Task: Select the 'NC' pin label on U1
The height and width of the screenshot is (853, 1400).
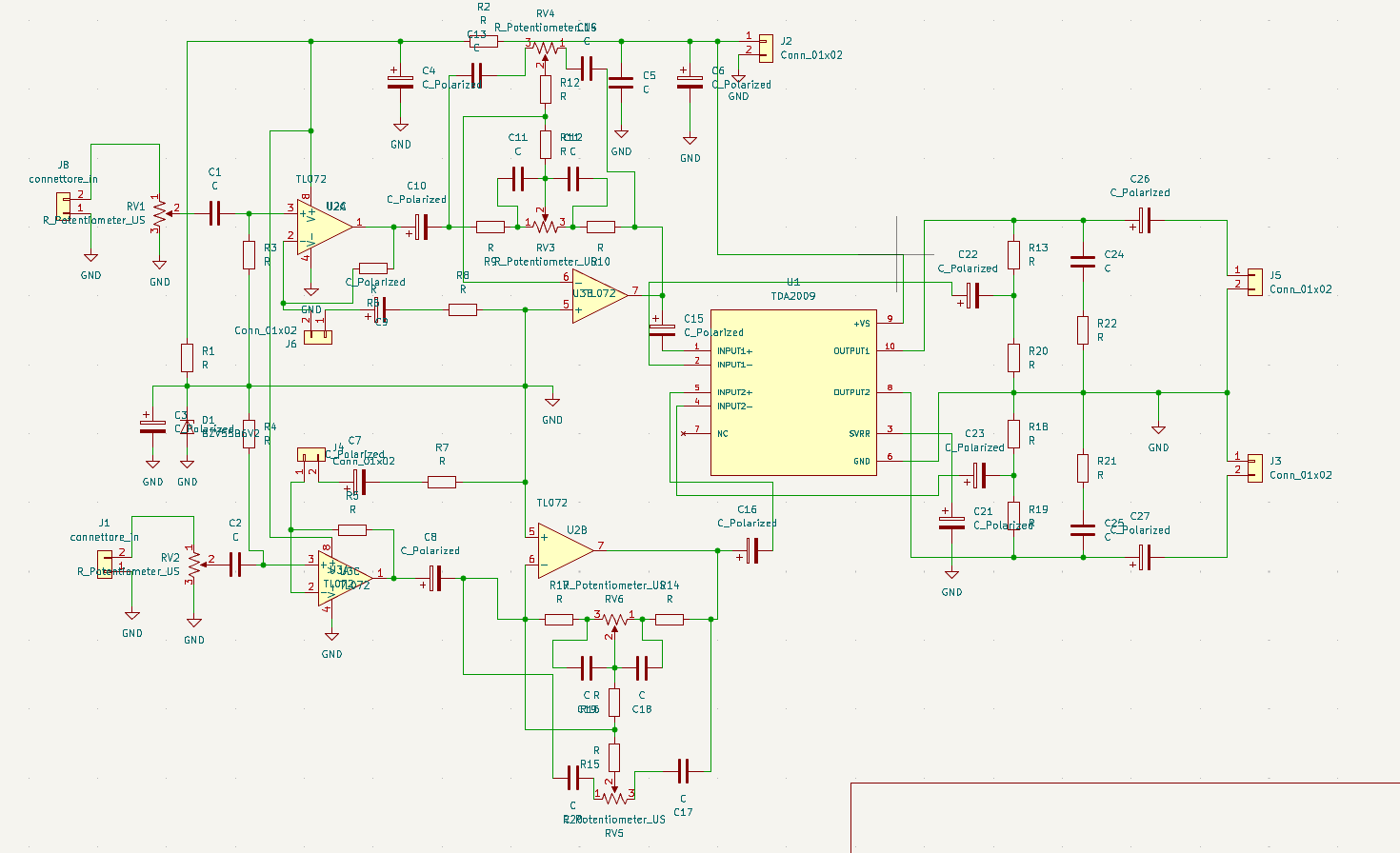Action: 723,434
